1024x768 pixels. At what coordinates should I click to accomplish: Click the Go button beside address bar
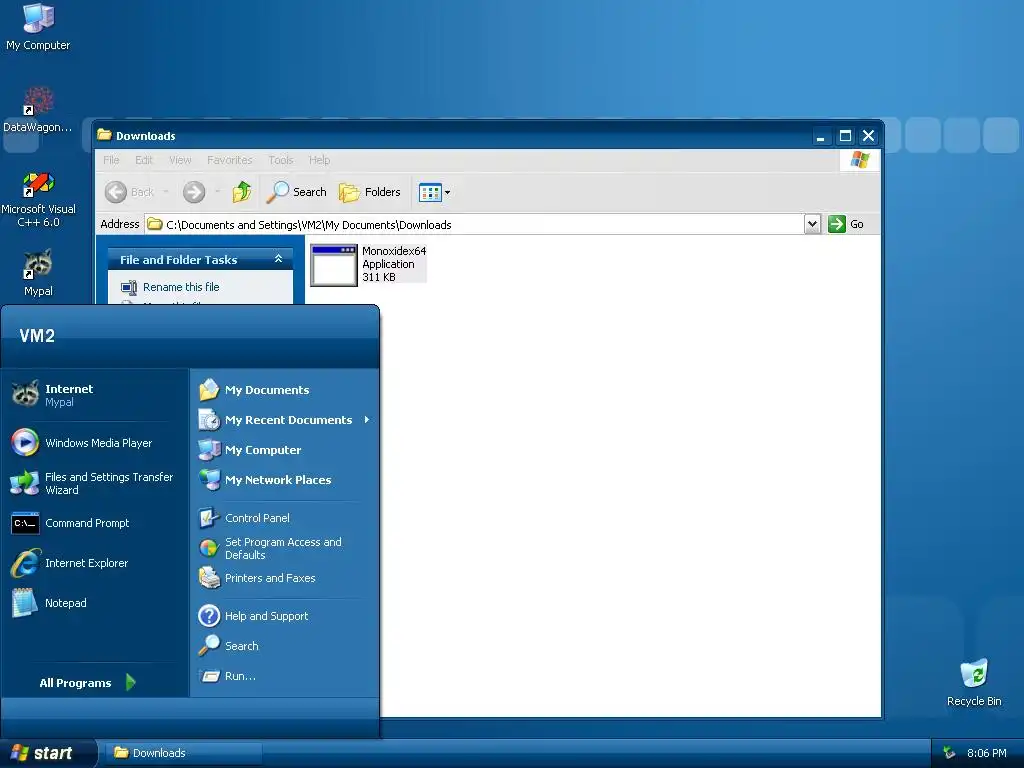click(x=846, y=224)
